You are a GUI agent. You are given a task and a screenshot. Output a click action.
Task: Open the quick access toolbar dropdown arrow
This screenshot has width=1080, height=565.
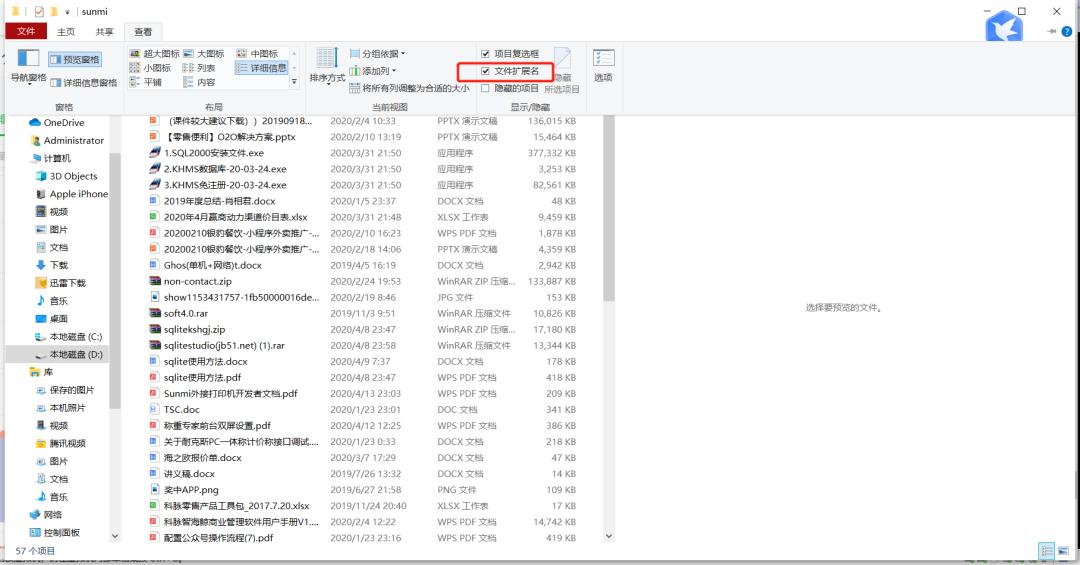[x=67, y=12]
